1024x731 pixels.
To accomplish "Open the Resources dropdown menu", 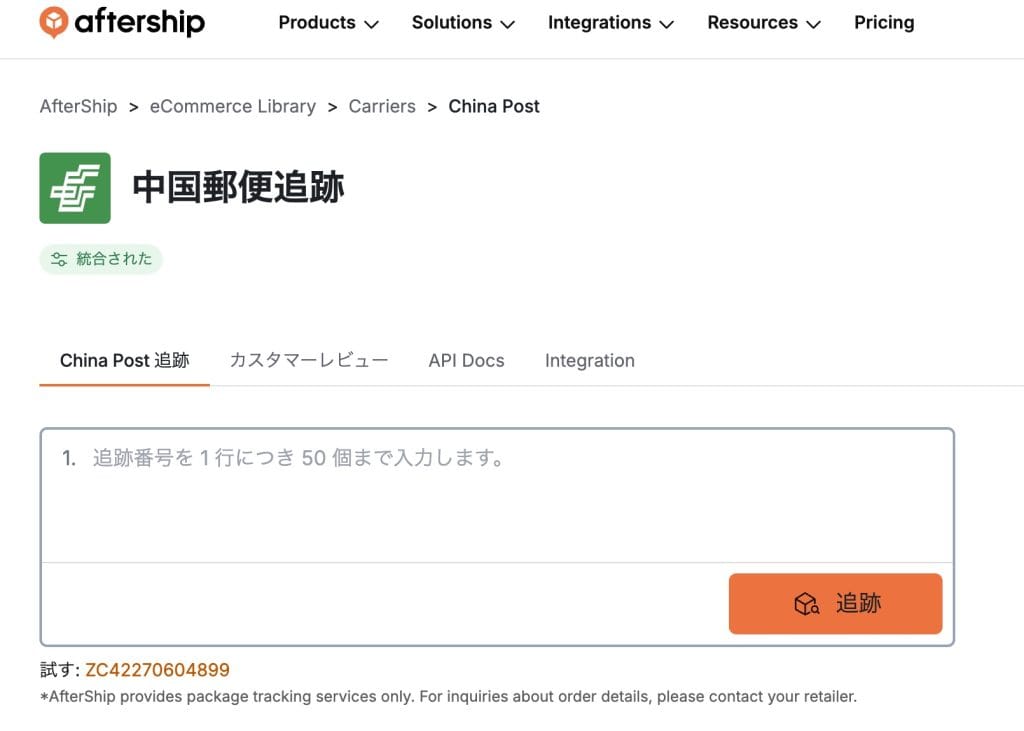I will point(763,23).
